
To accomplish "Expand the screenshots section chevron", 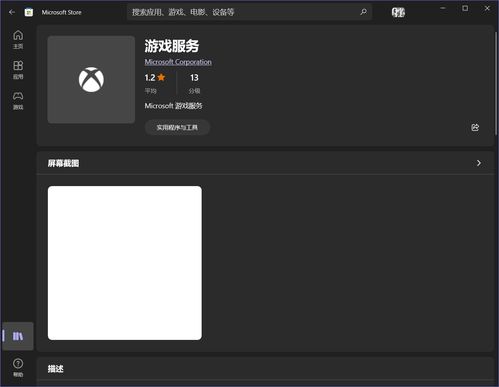I will [x=479, y=163].
